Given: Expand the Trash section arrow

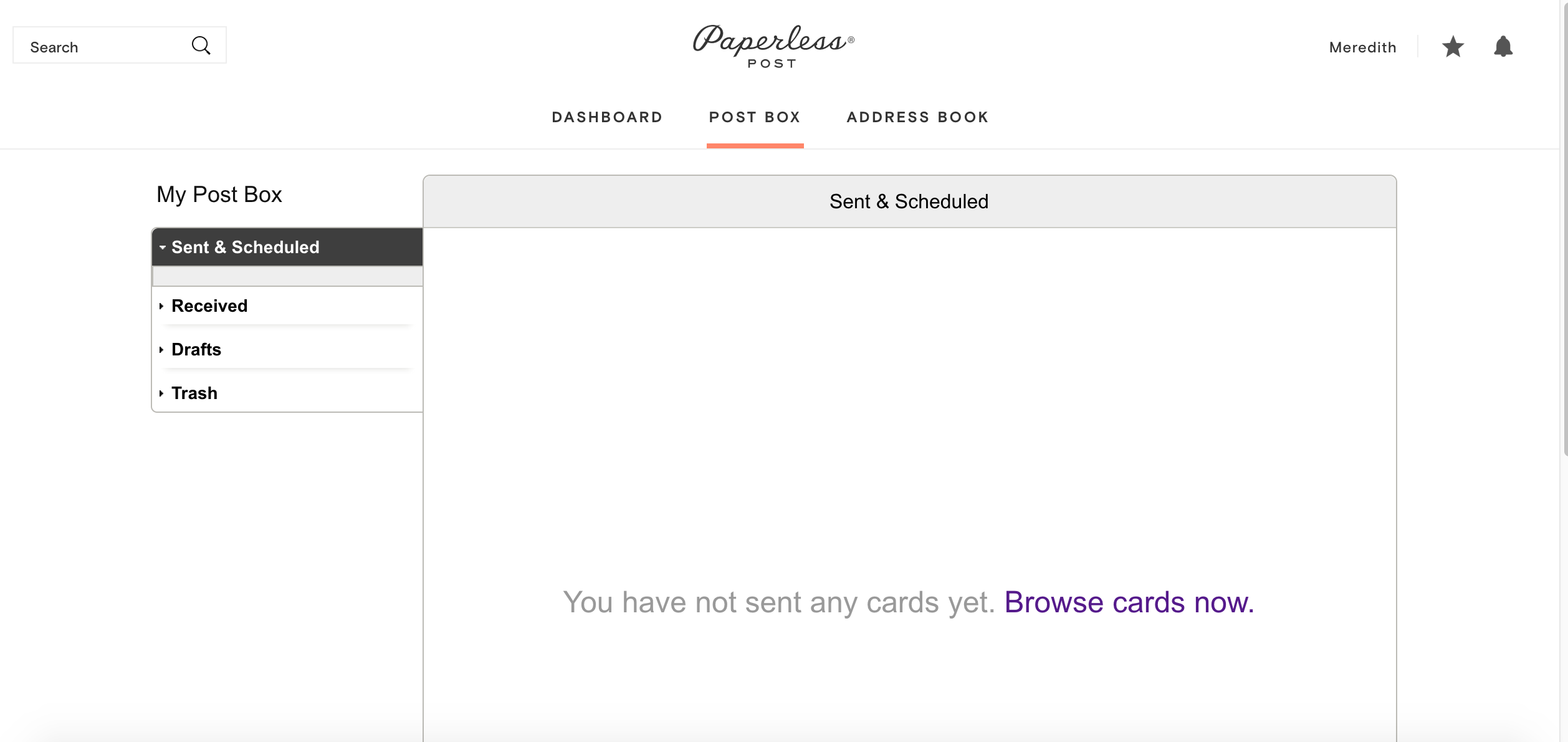Looking at the screenshot, I should (x=161, y=393).
